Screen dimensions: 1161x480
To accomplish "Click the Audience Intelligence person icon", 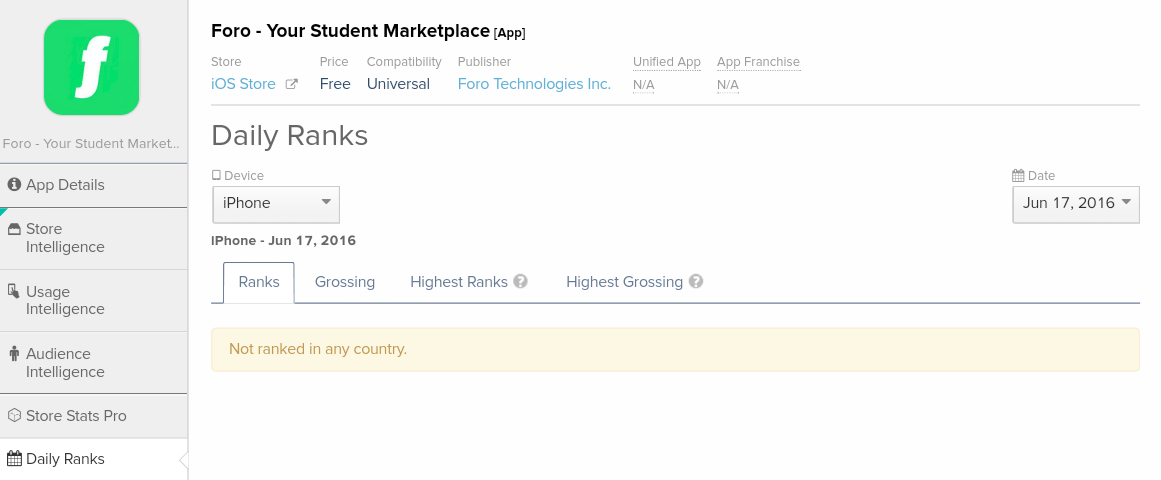I will tap(14, 354).
